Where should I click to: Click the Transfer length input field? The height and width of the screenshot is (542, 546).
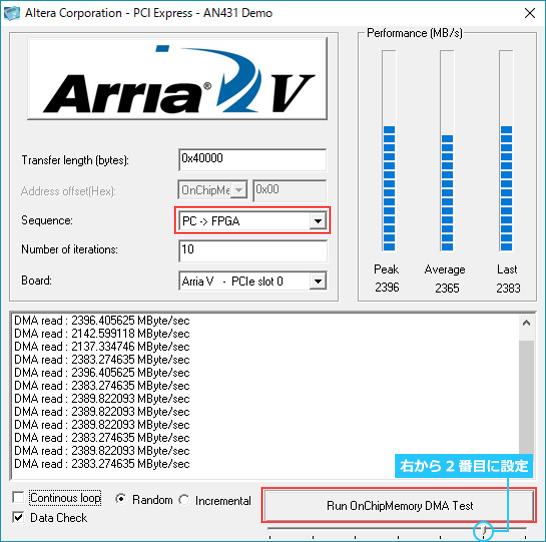click(x=252, y=159)
